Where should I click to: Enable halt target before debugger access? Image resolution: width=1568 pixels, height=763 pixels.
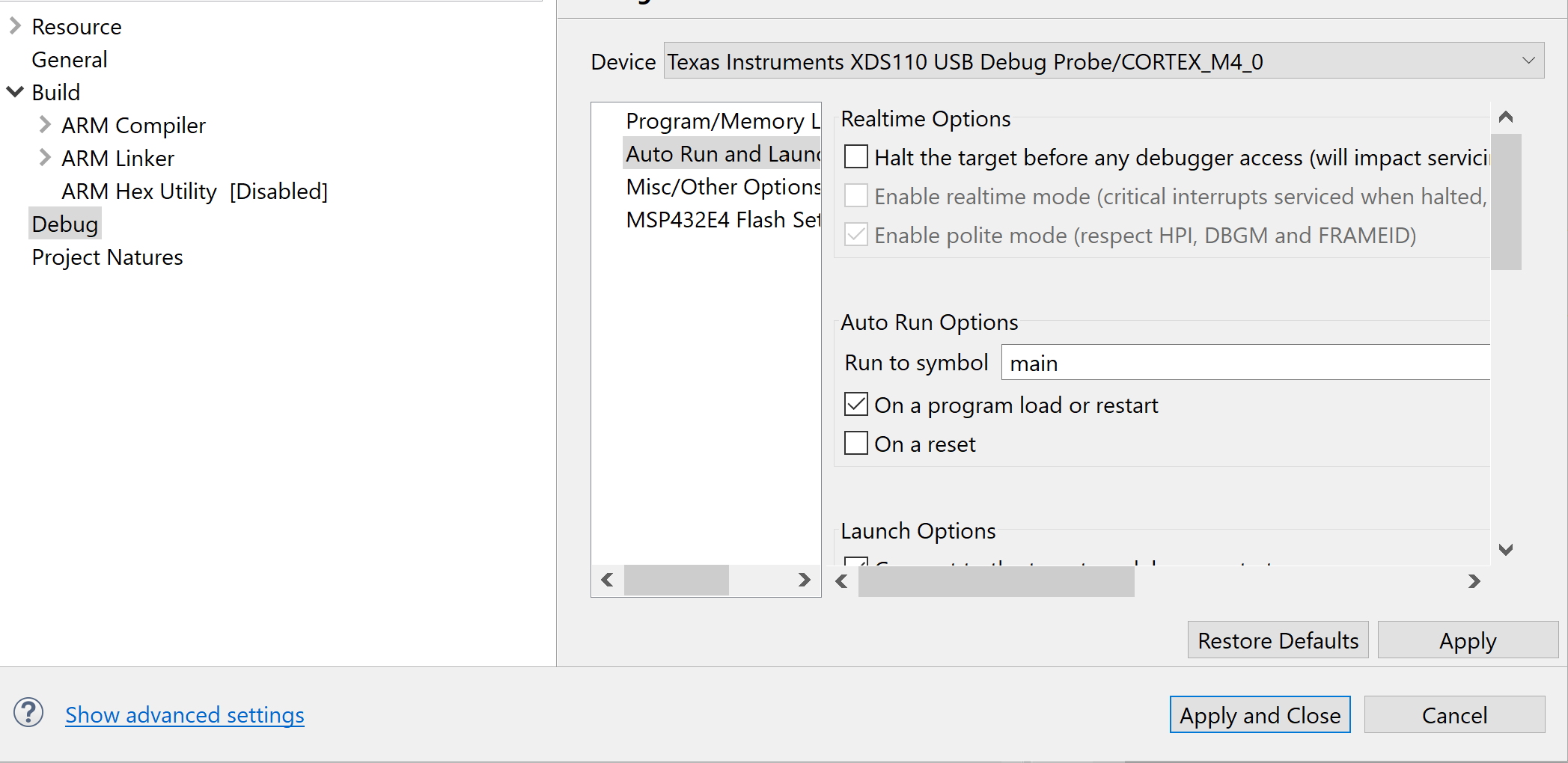click(855, 157)
